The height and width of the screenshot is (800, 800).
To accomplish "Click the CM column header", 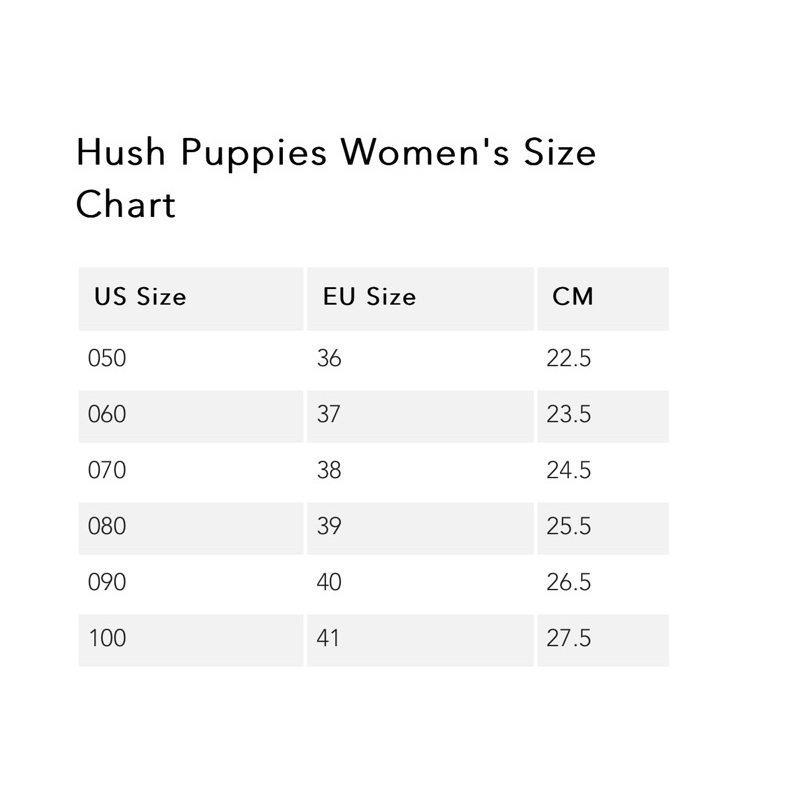I will pos(572,297).
